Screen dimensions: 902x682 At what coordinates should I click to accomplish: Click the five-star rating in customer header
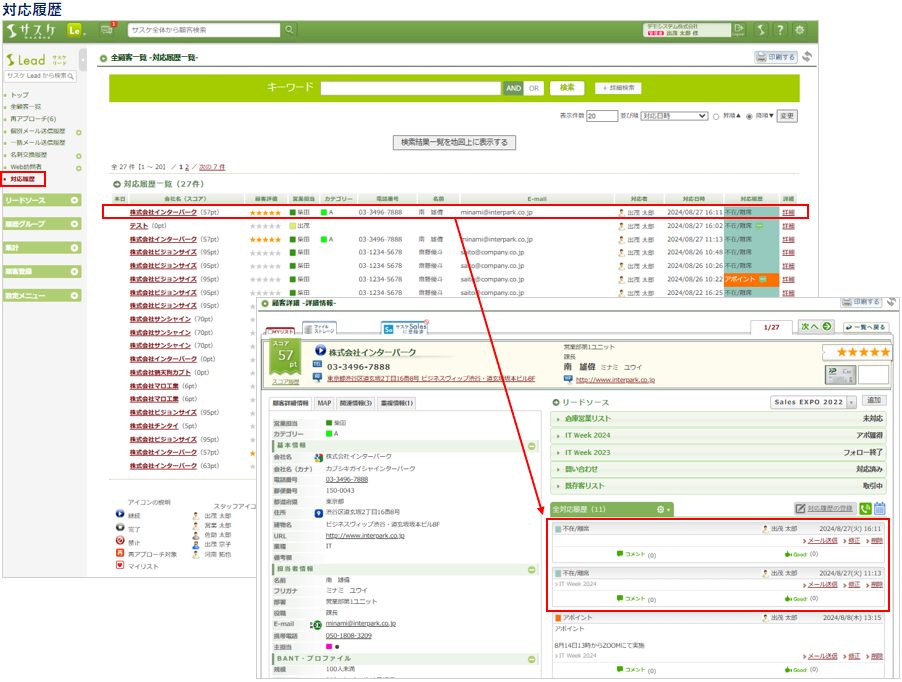pyautogui.click(x=855, y=353)
